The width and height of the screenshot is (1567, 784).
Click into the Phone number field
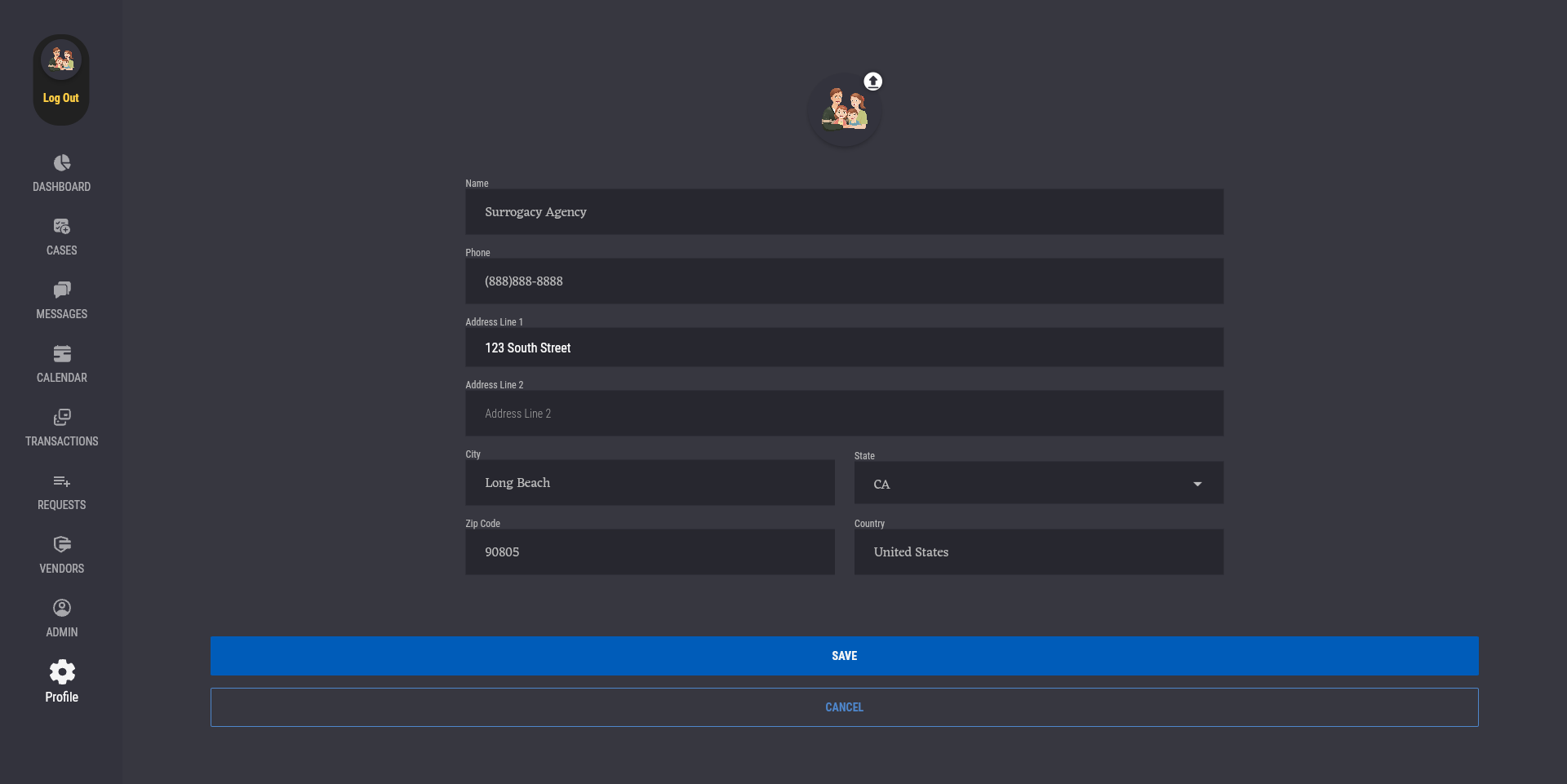844,281
